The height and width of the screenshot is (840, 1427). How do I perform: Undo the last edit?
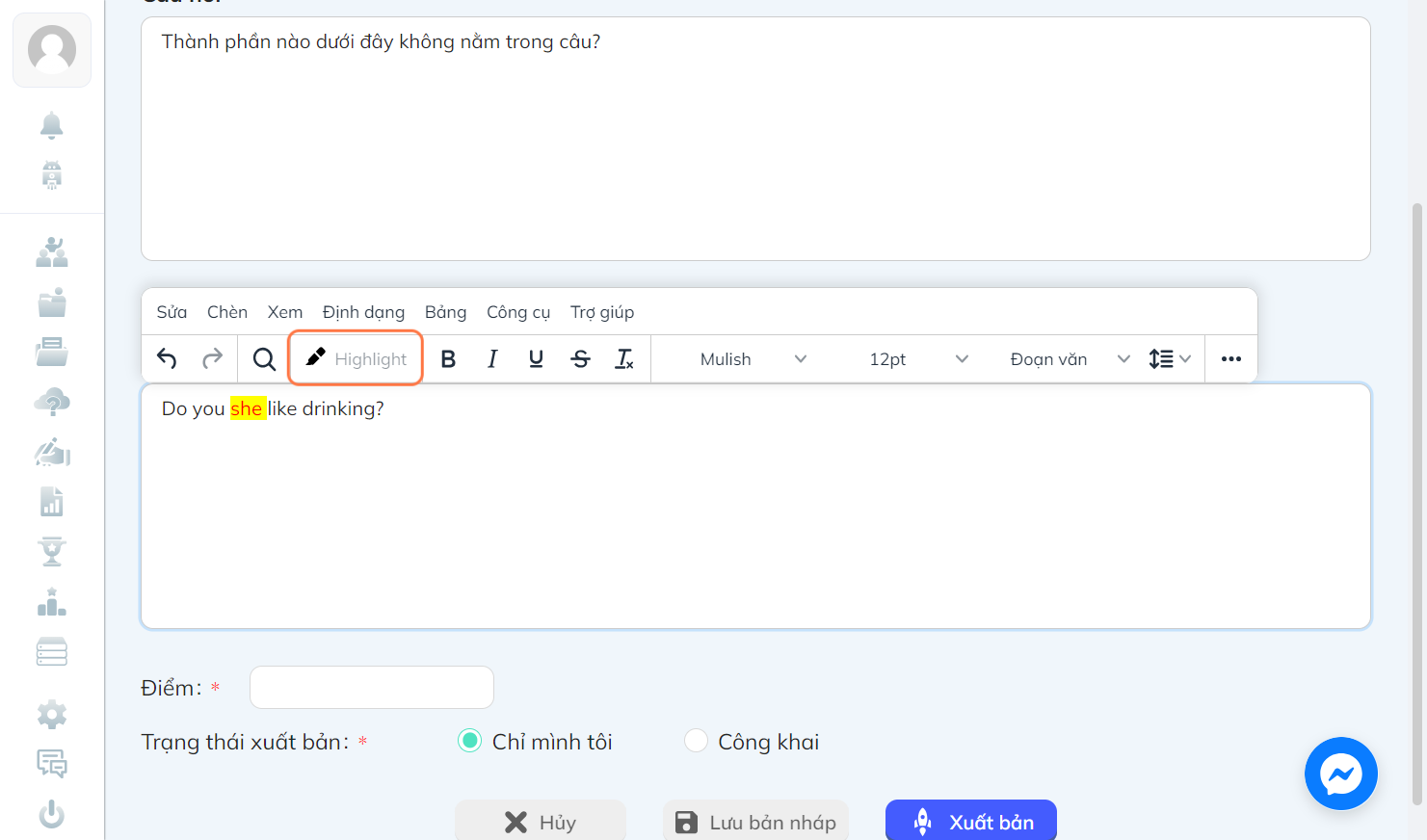point(167,359)
